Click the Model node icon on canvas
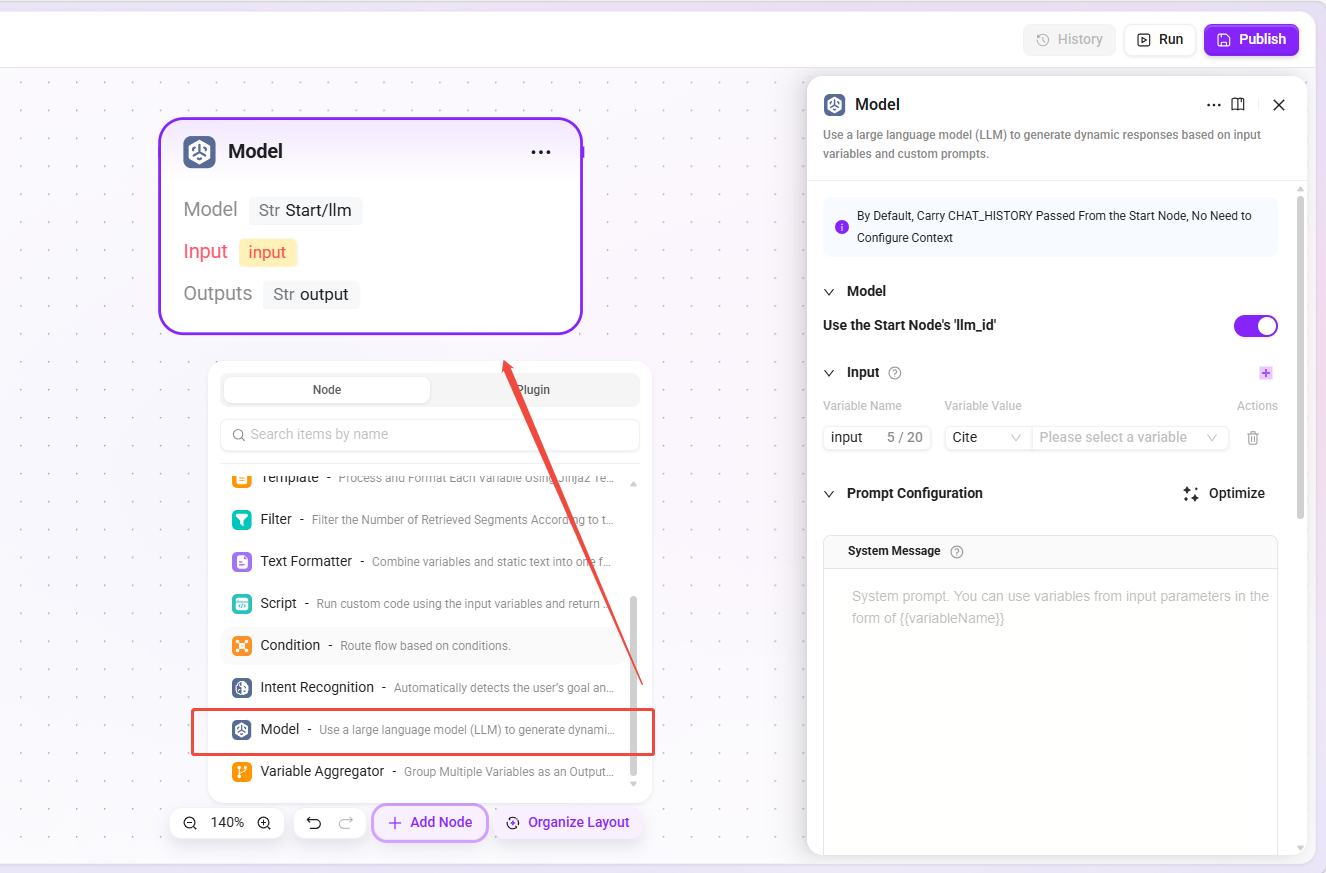This screenshot has height=873, width=1326. tap(200, 152)
